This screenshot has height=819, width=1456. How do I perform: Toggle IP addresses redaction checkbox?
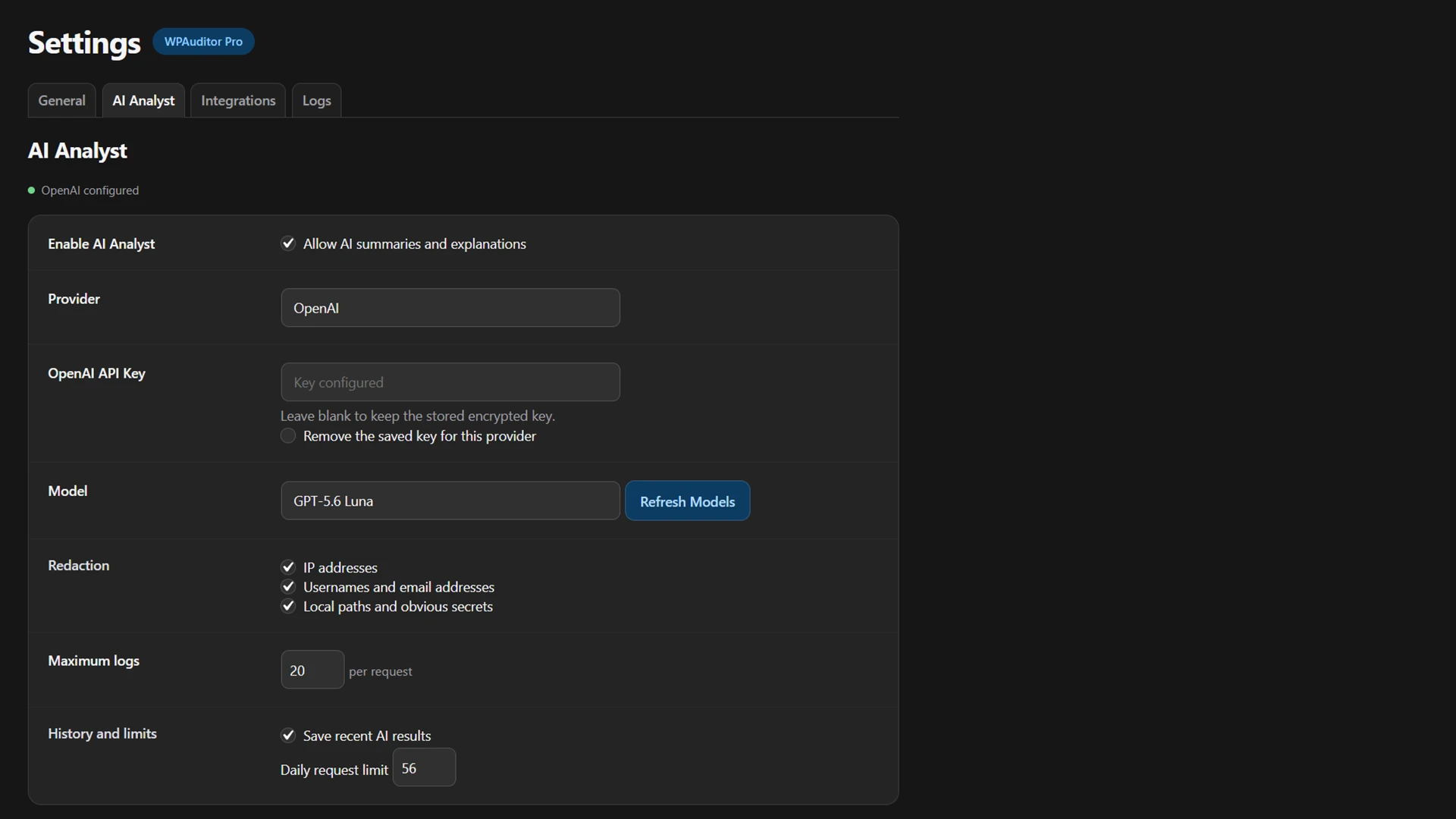pos(288,567)
